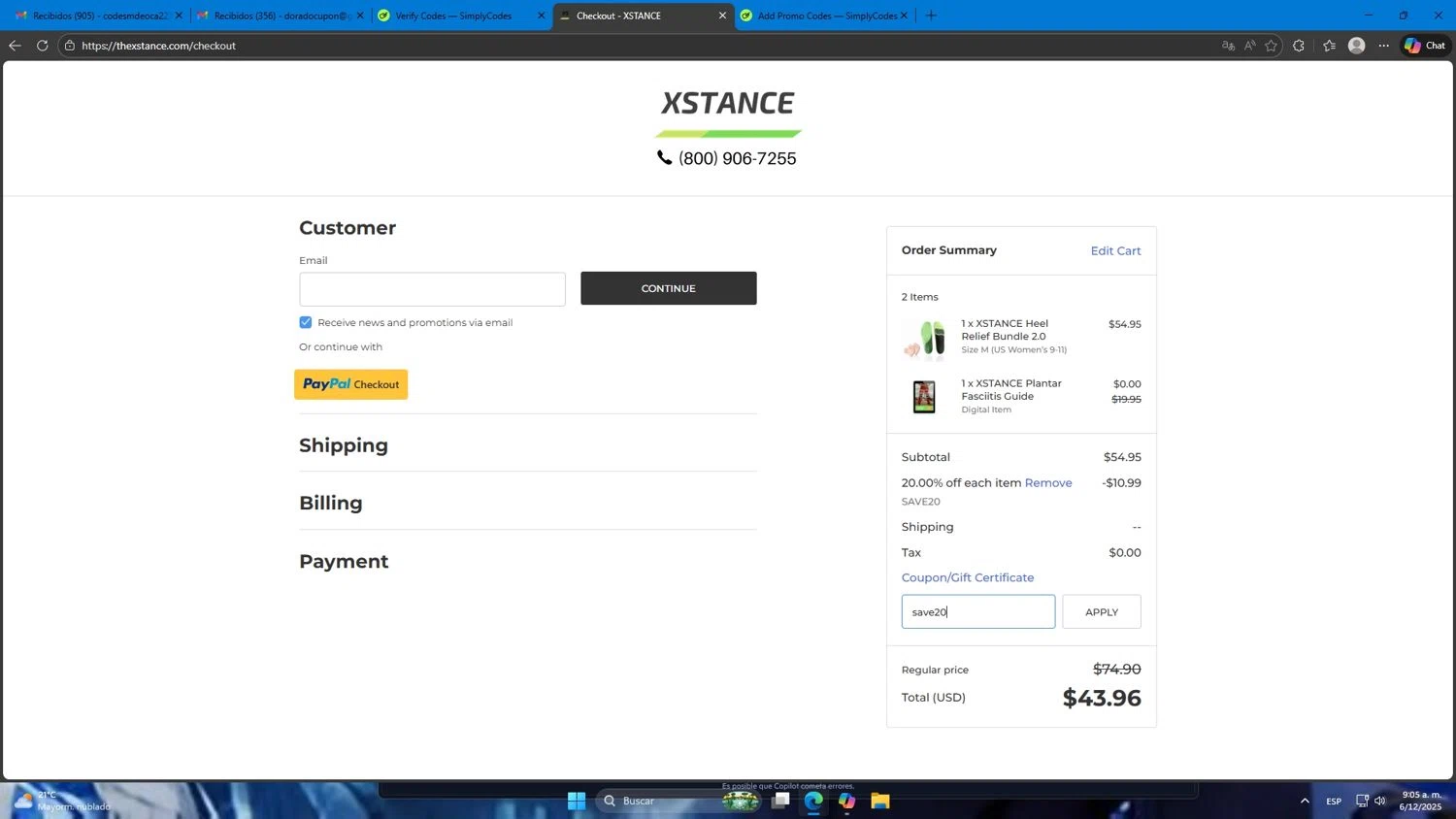Screen dimensions: 1456x819
Task: Close the Add Promo Codes tab
Action: (x=904, y=16)
